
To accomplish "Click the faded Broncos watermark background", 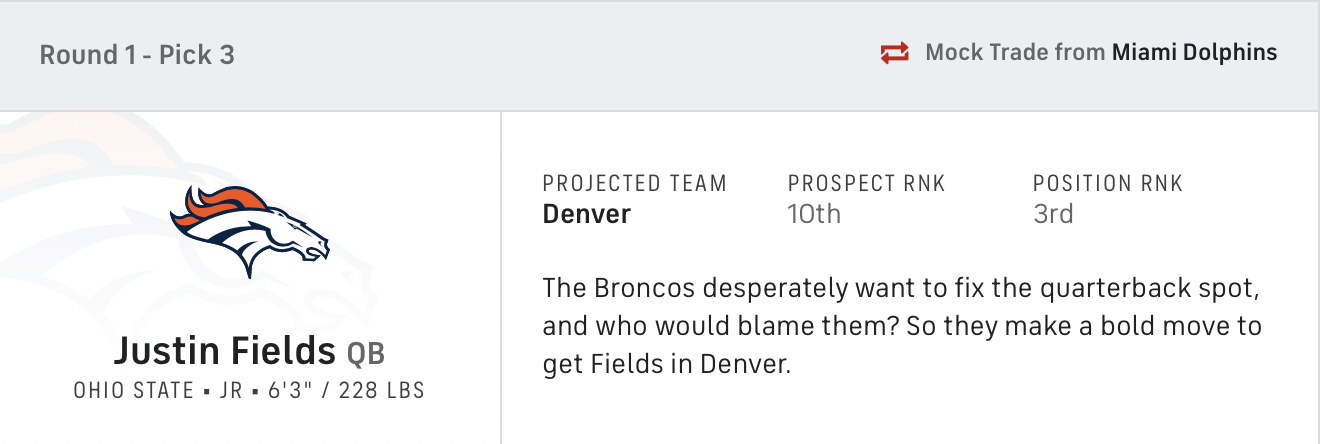I will [x=60, y=180].
